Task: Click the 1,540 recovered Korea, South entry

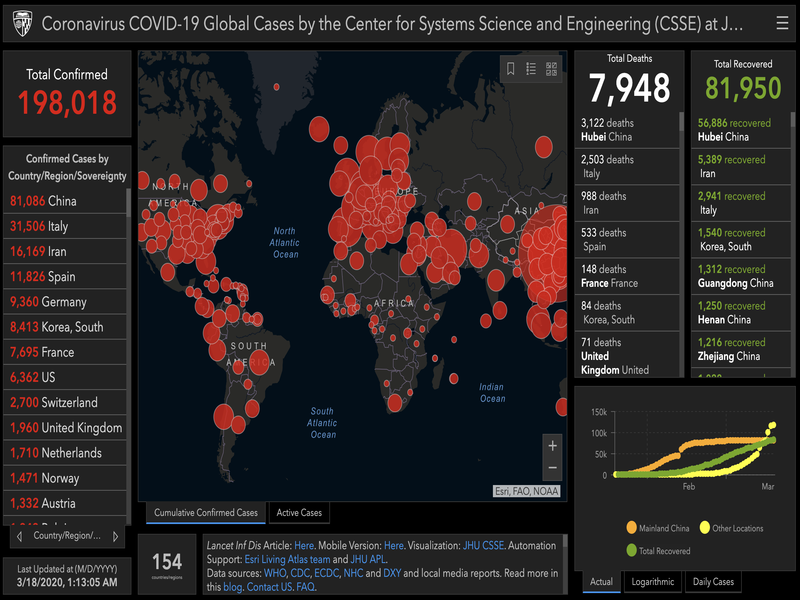Action: pos(741,240)
